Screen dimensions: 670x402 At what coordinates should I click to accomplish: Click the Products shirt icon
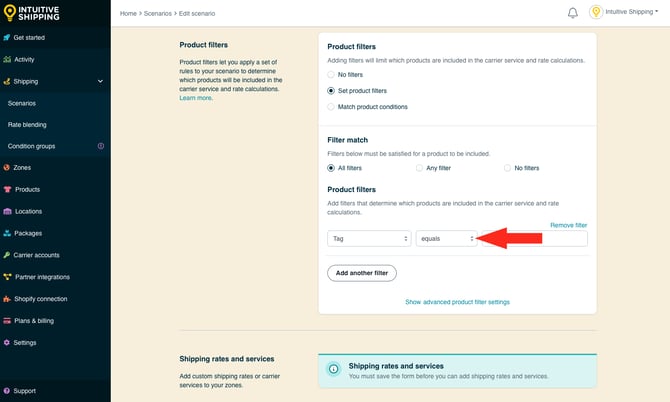(8, 189)
